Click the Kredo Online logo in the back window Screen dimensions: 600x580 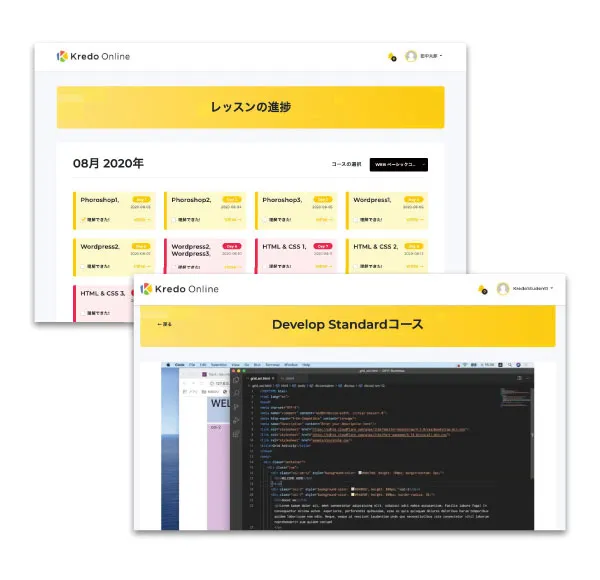[x=93, y=57]
